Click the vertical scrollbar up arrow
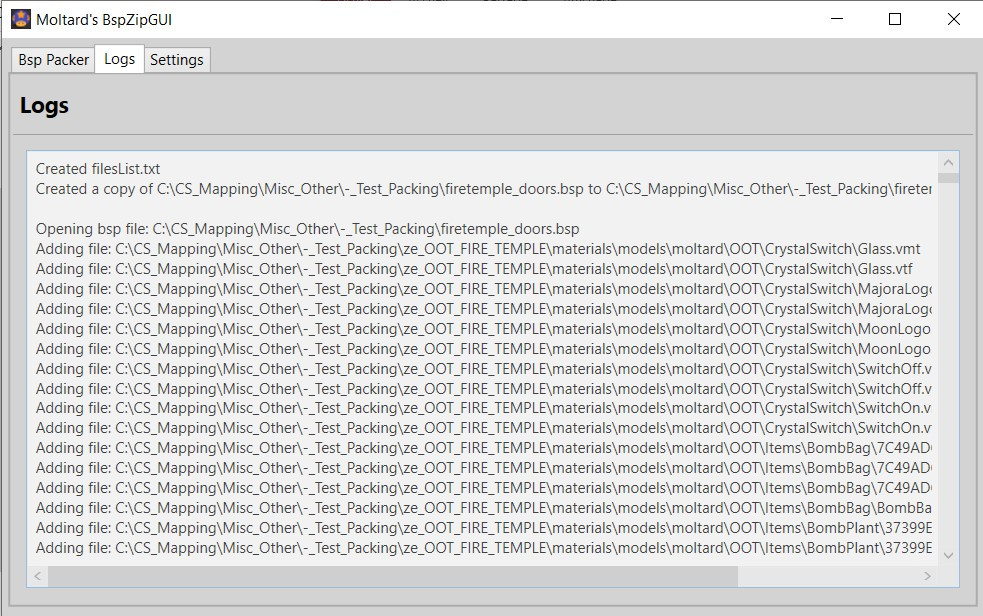Image resolution: width=983 pixels, height=616 pixels. coord(948,160)
